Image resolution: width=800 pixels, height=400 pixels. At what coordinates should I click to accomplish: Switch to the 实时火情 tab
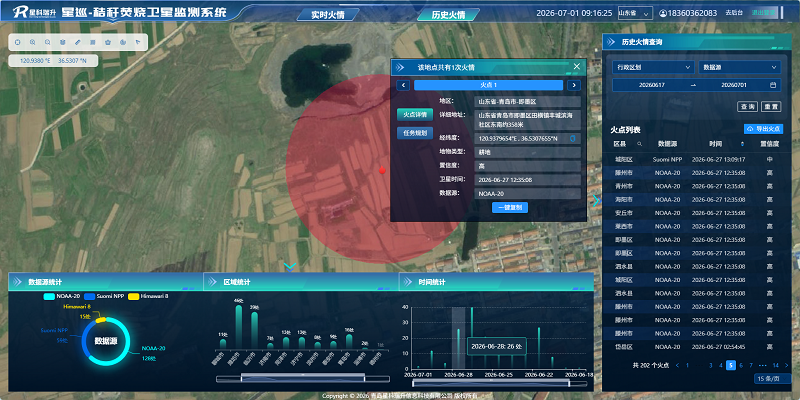pos(328,15)
